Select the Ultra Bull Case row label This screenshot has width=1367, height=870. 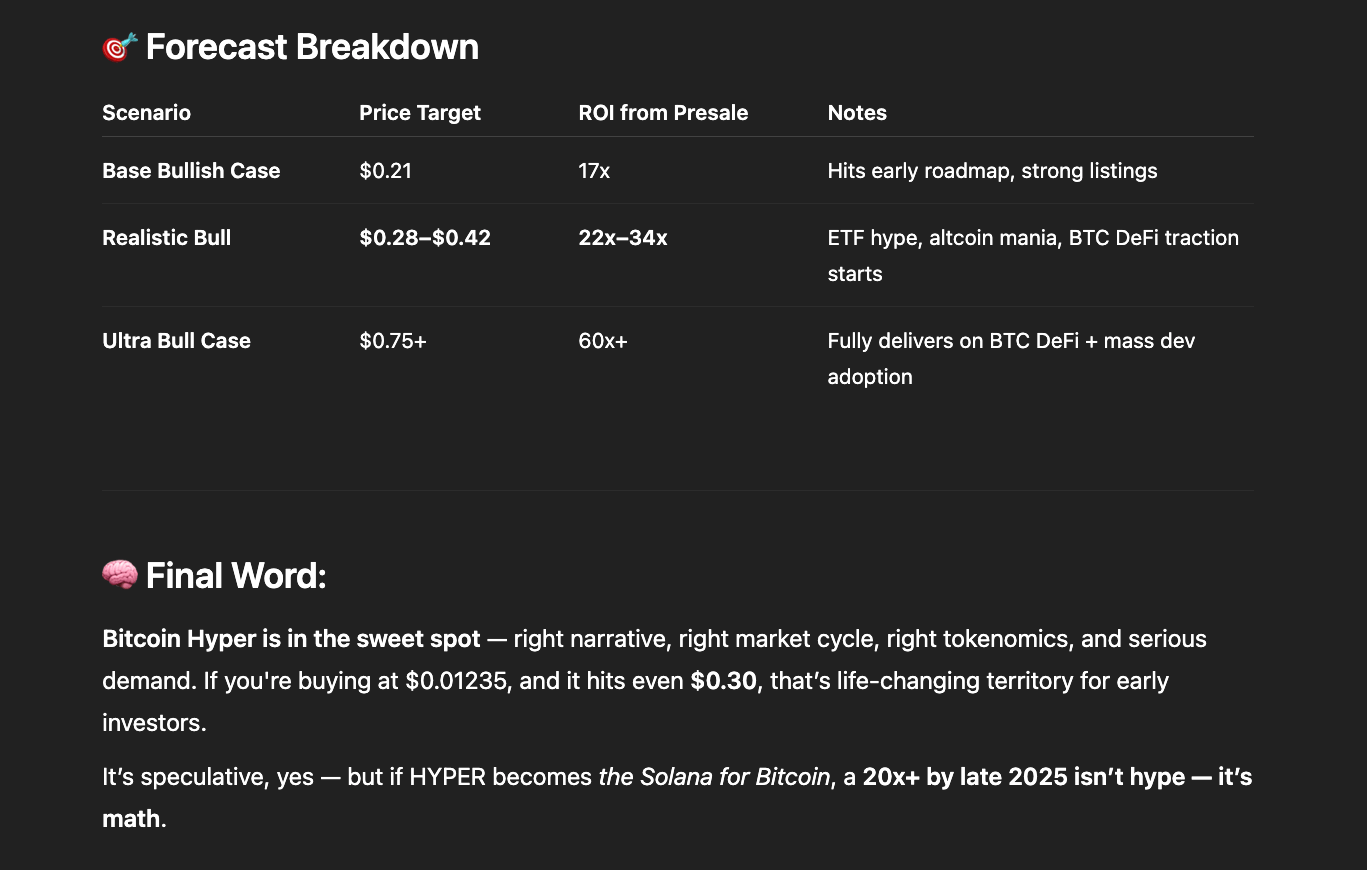[x=176, y=341]
